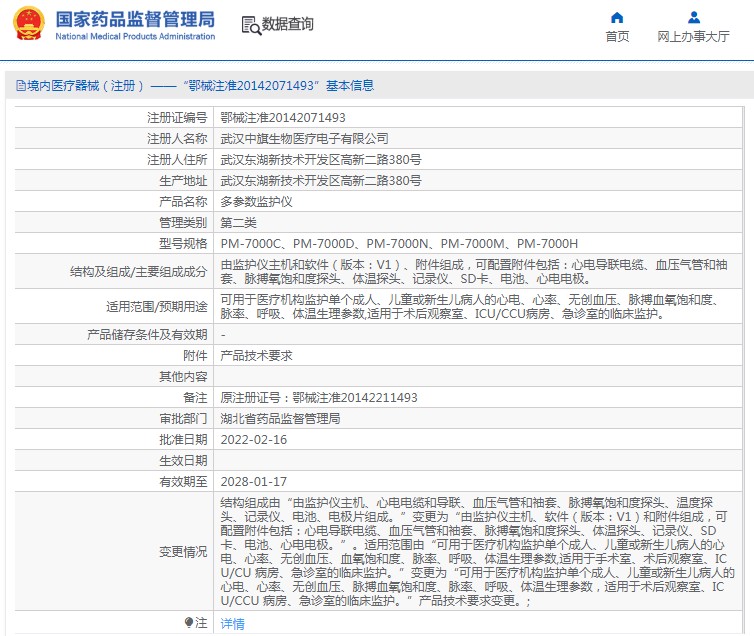Go to 首页 home page link
This screenshot has width=754, height=636.
click(x=617, y=37)
